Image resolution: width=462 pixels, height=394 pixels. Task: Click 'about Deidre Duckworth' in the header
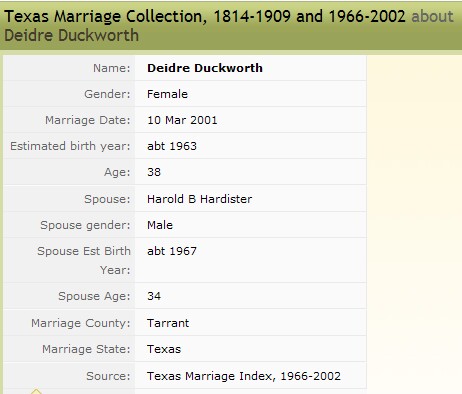[229, 26]
